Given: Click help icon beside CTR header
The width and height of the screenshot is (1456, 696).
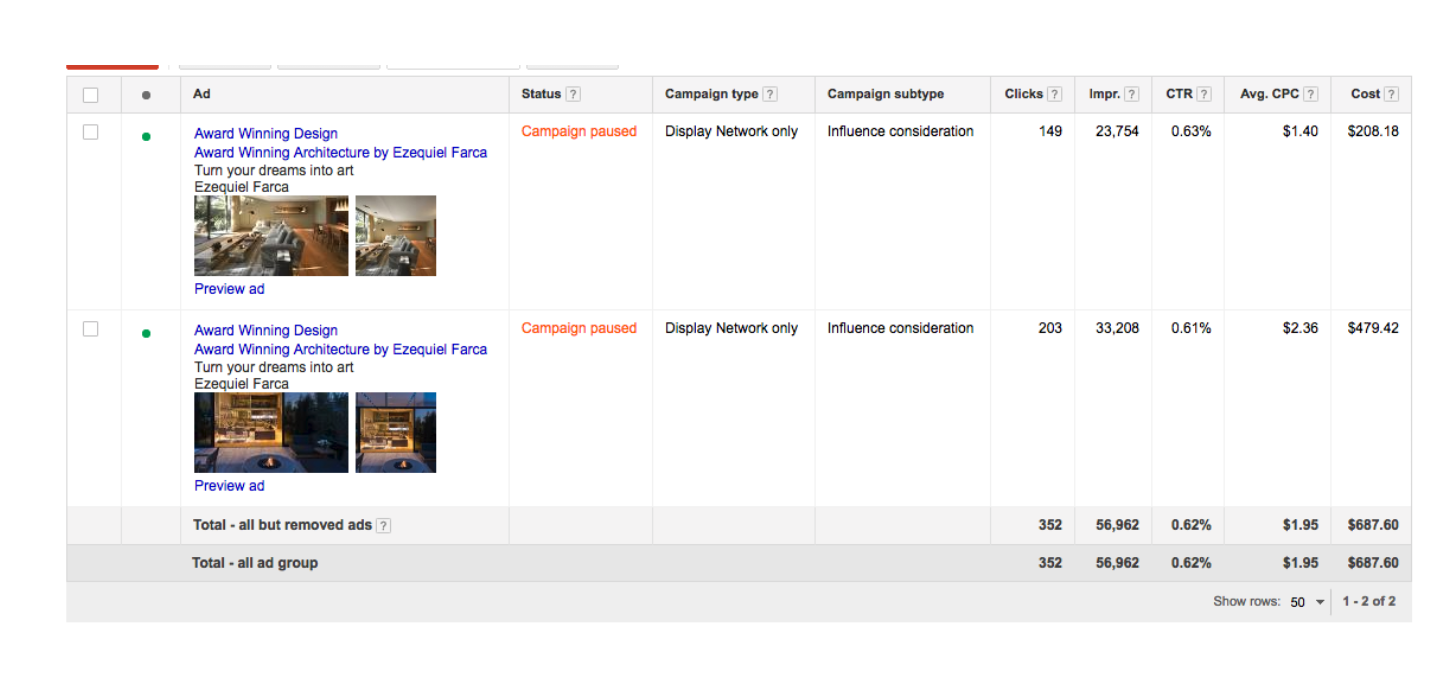Looking at the screenshot, I should click(x=1203, y=94).
